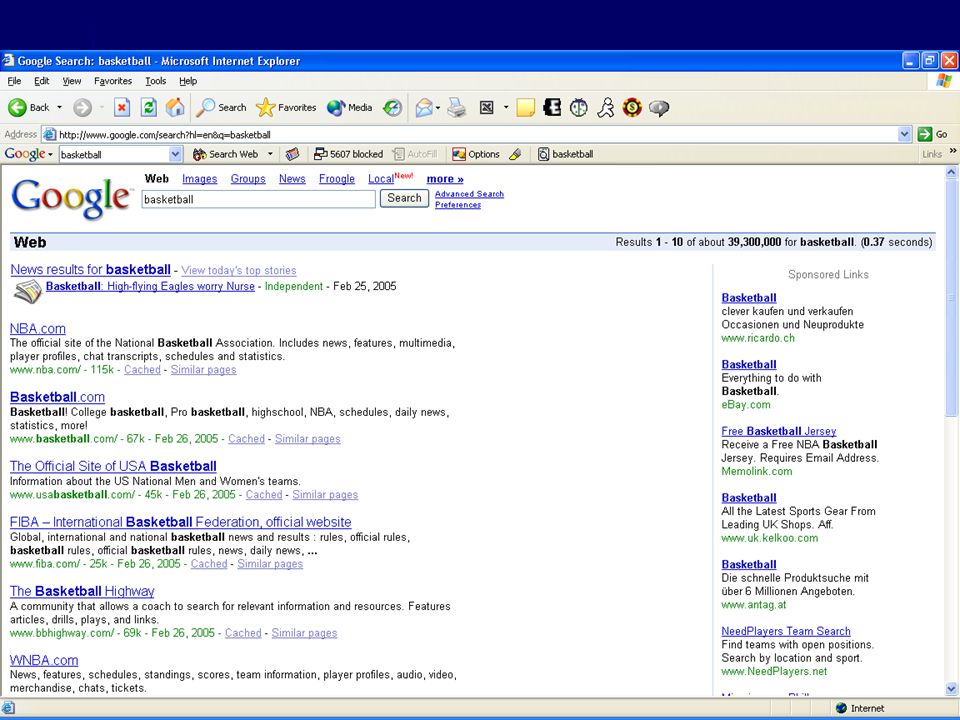Viewport: 960px width, 720px height.
Task: Click the newspaper icon beside news result
Action: click(28, 291)
